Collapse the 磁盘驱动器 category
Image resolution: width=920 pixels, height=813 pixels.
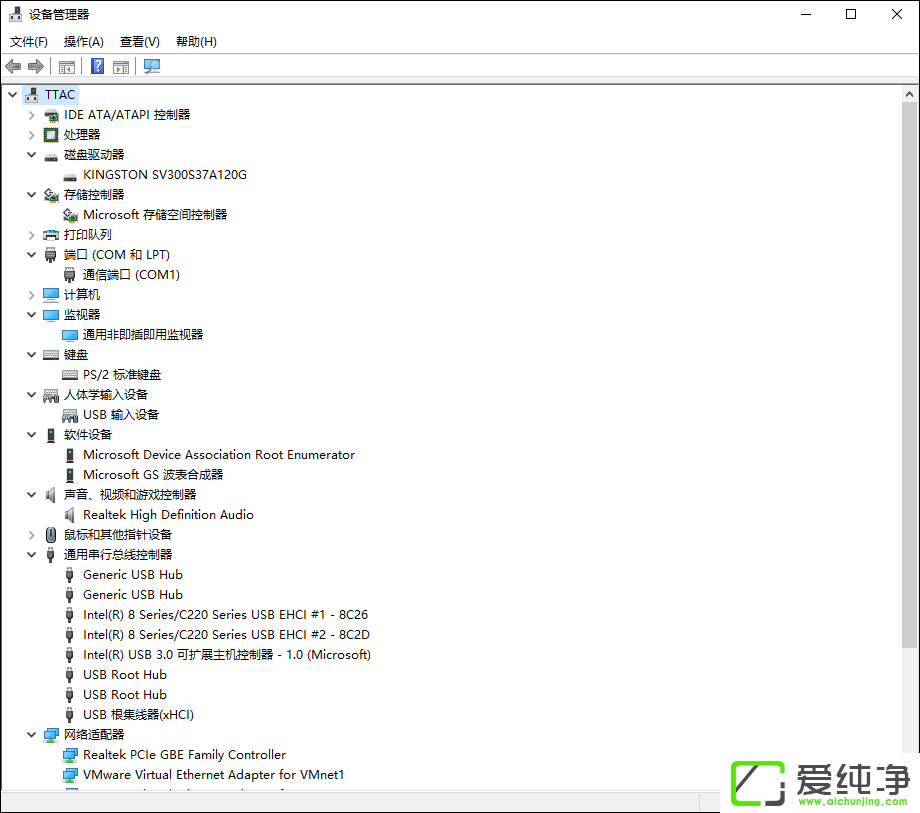pos(31,154)
